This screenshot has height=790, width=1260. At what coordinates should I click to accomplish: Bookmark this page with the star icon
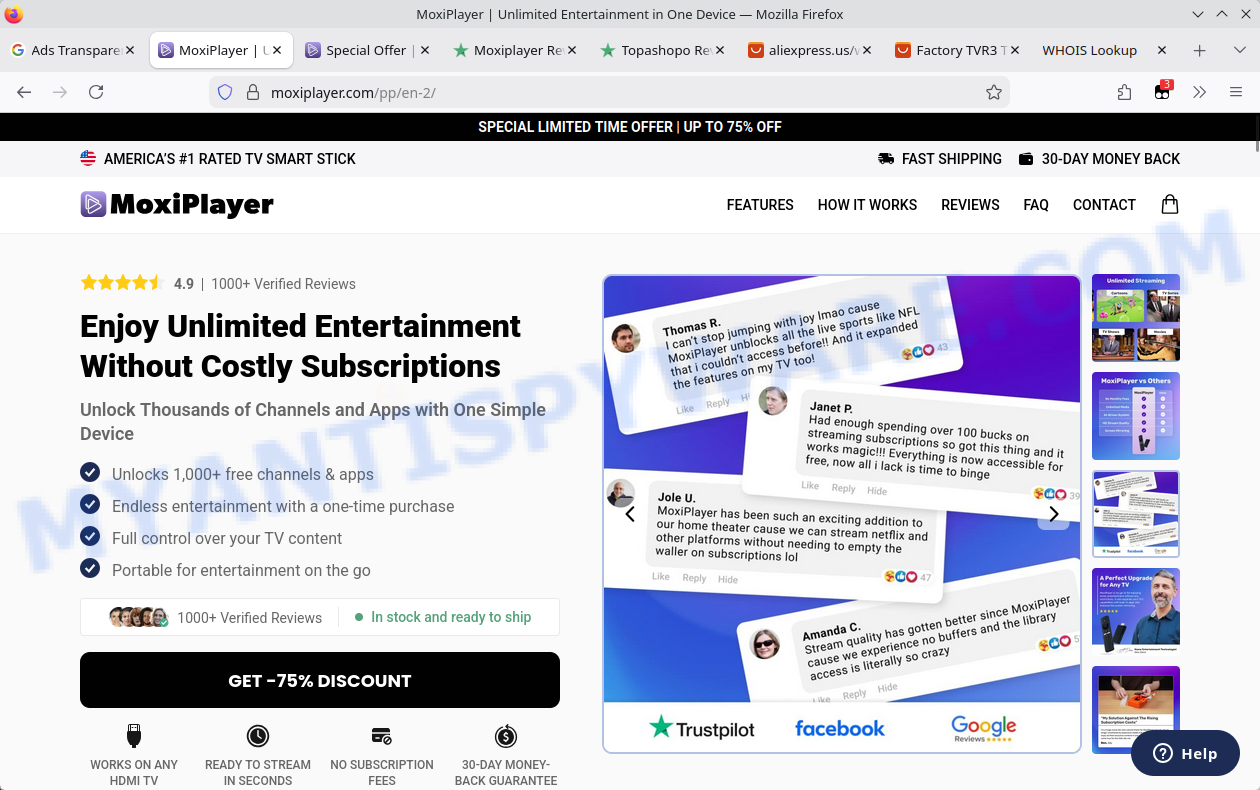click(993, 92)
